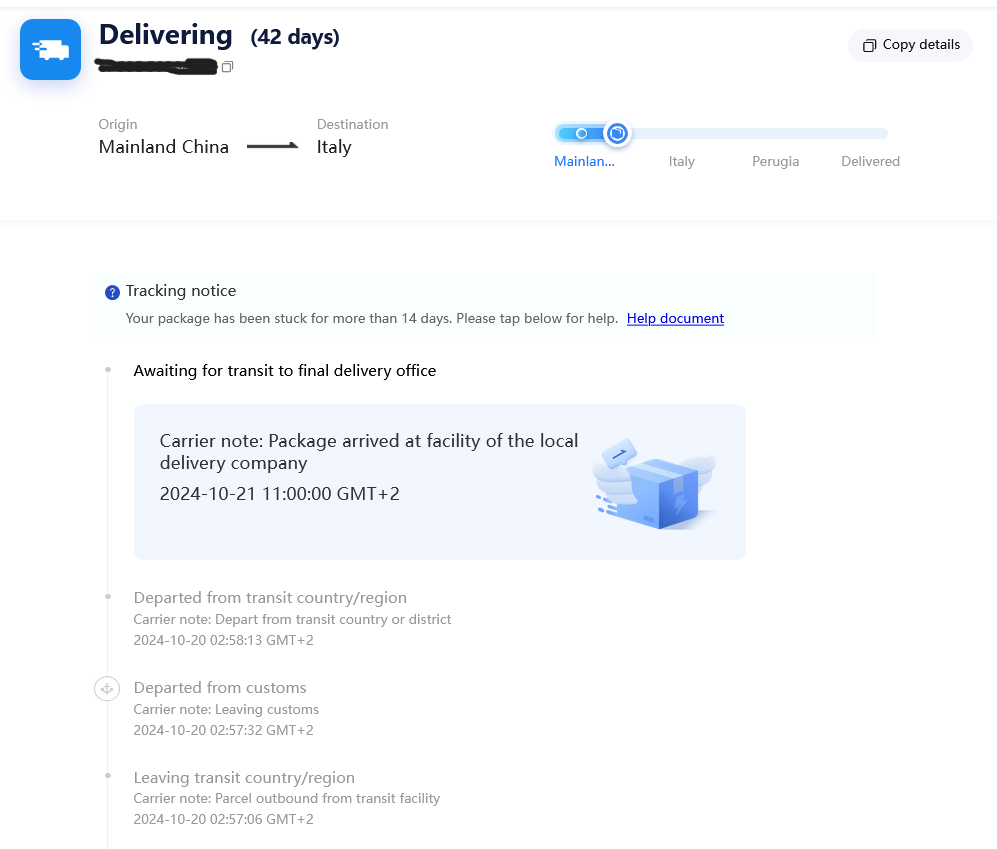This screenshot has width=997, height=849.
Task: Click the Carrier note card for local delivery
Action: pyautogui.click(x=439, y=482)
